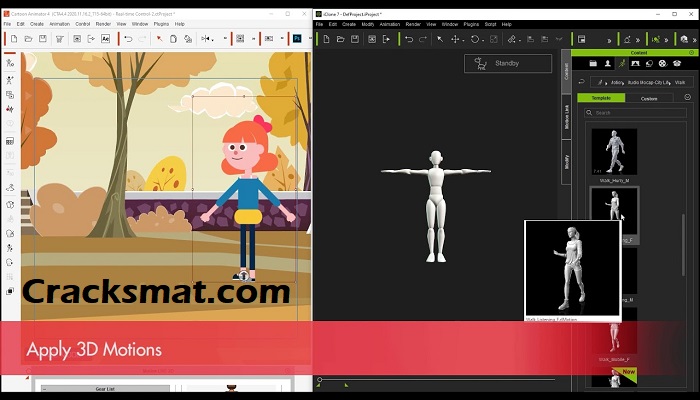The image size is (700, 400).
Task: Click Studio Mocap-City Life in breadcrumb
Action: 649,82
